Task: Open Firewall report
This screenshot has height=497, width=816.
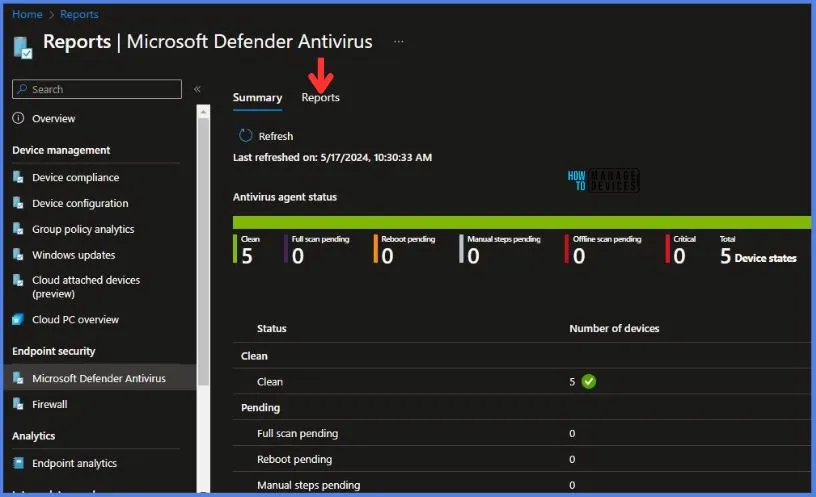Action: coord(49,404)
